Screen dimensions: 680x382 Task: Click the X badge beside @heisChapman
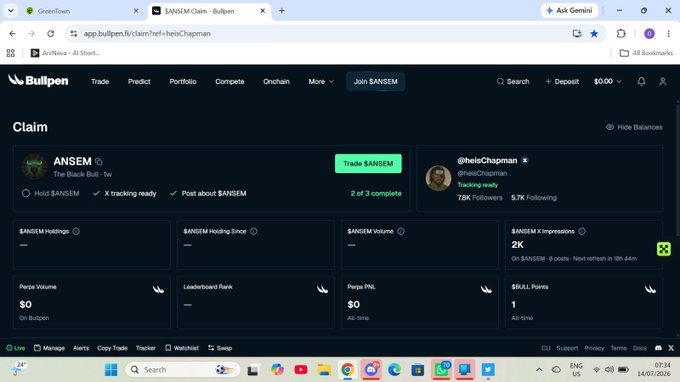[525, 160]
